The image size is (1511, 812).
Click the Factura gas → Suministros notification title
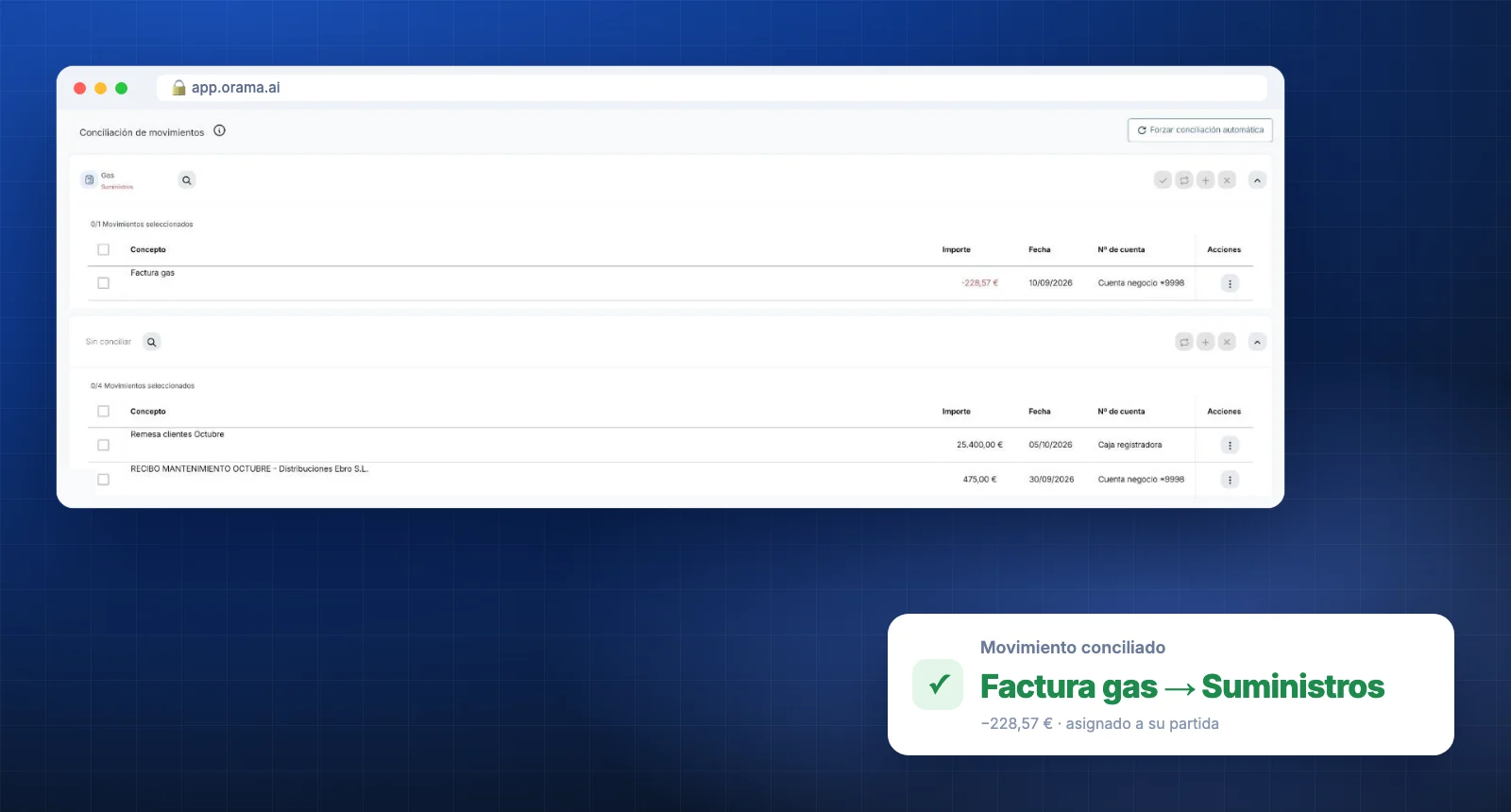point(1182,686)
